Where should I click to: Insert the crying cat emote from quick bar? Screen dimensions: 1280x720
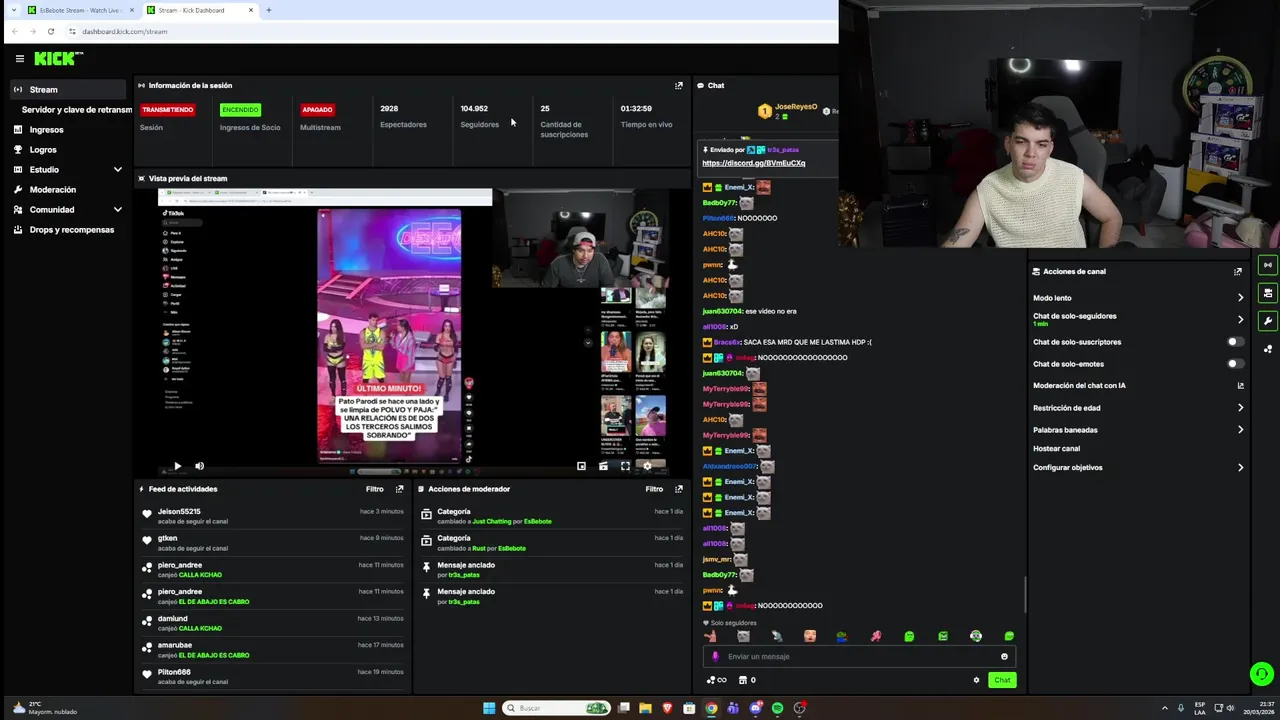click(x=743, y=636)
